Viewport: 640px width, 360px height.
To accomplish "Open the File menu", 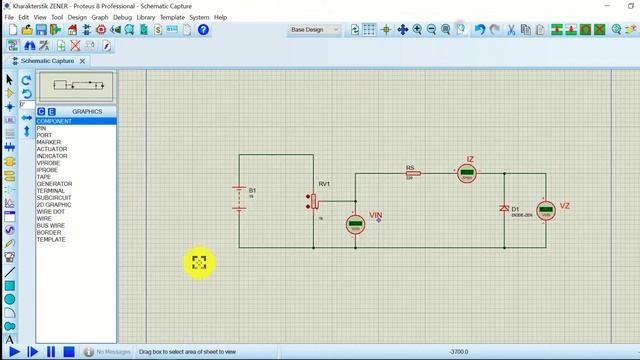I will click(9, 17).
